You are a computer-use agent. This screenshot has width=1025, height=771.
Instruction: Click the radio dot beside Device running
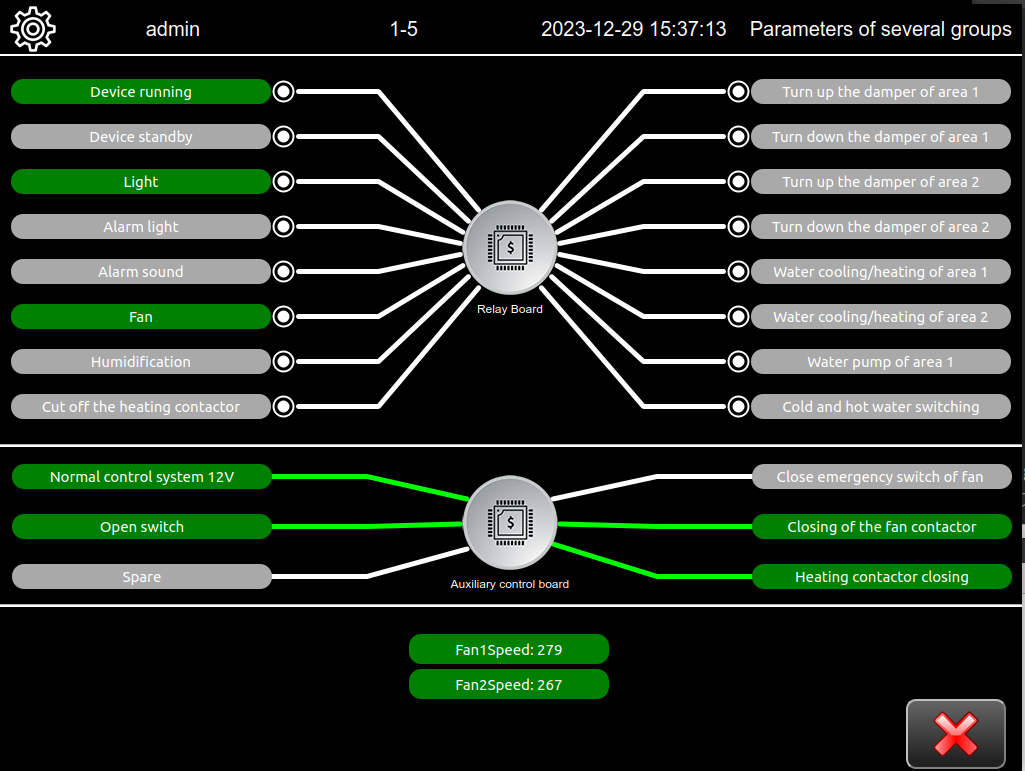[283, 92]
